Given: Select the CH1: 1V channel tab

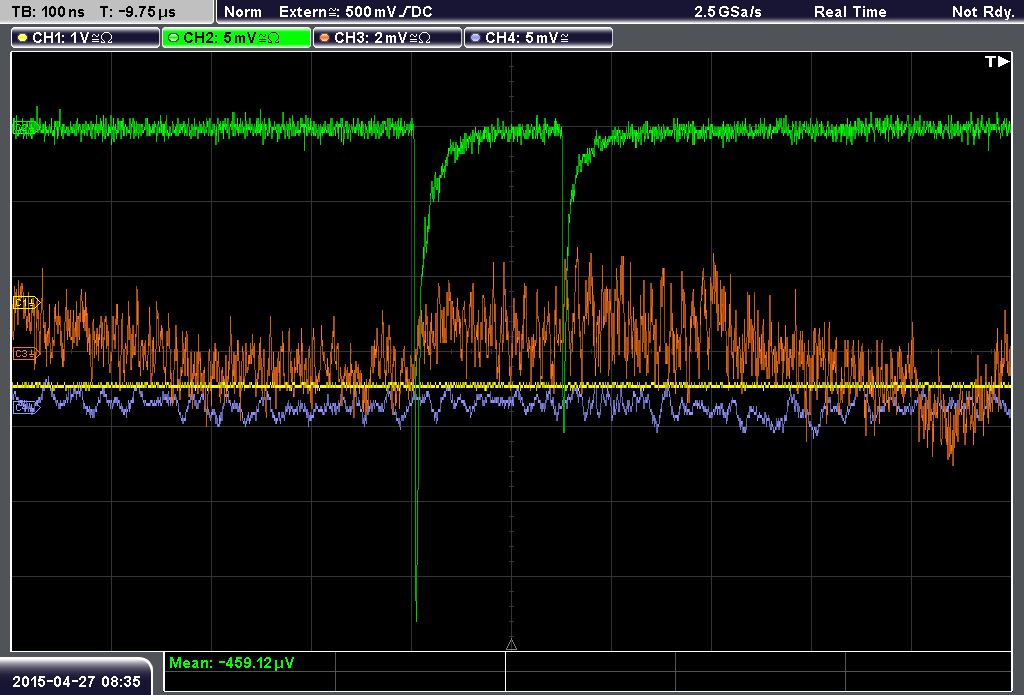Looking at the screenshot, I should (x=86, y=38).
